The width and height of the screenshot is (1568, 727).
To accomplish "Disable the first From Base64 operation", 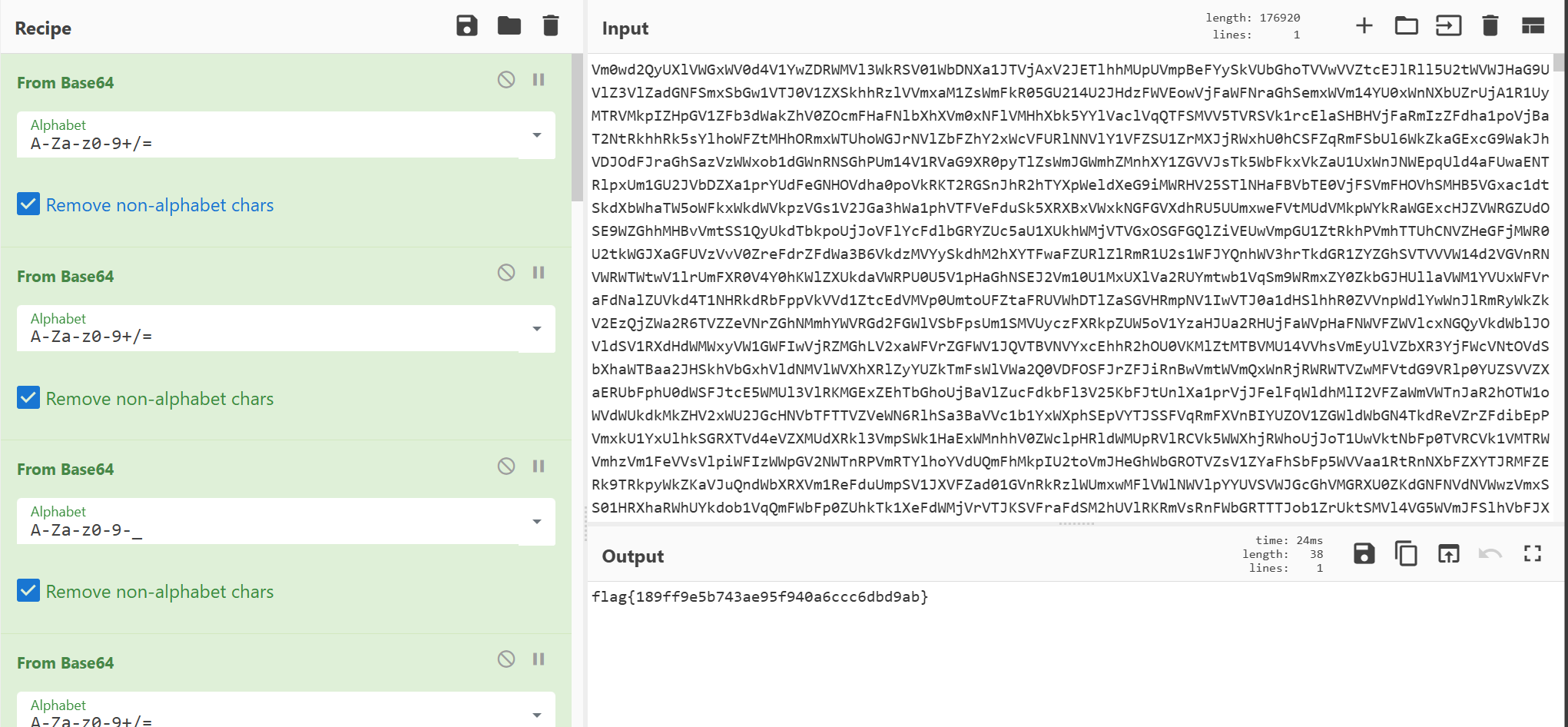I will (506, 79).
